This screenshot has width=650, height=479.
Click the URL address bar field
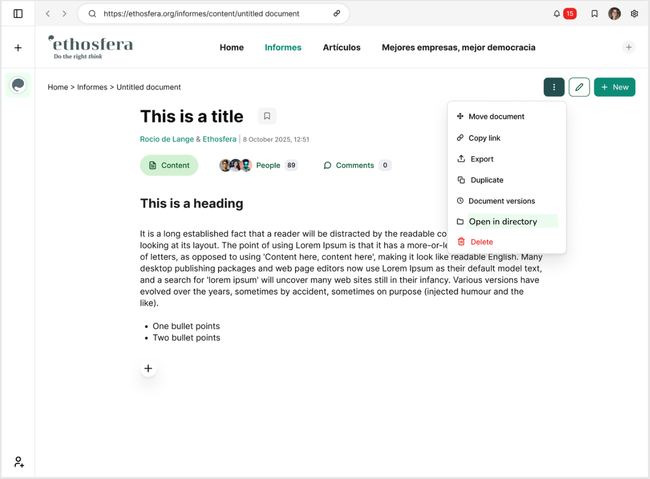[x=210, y=14]
